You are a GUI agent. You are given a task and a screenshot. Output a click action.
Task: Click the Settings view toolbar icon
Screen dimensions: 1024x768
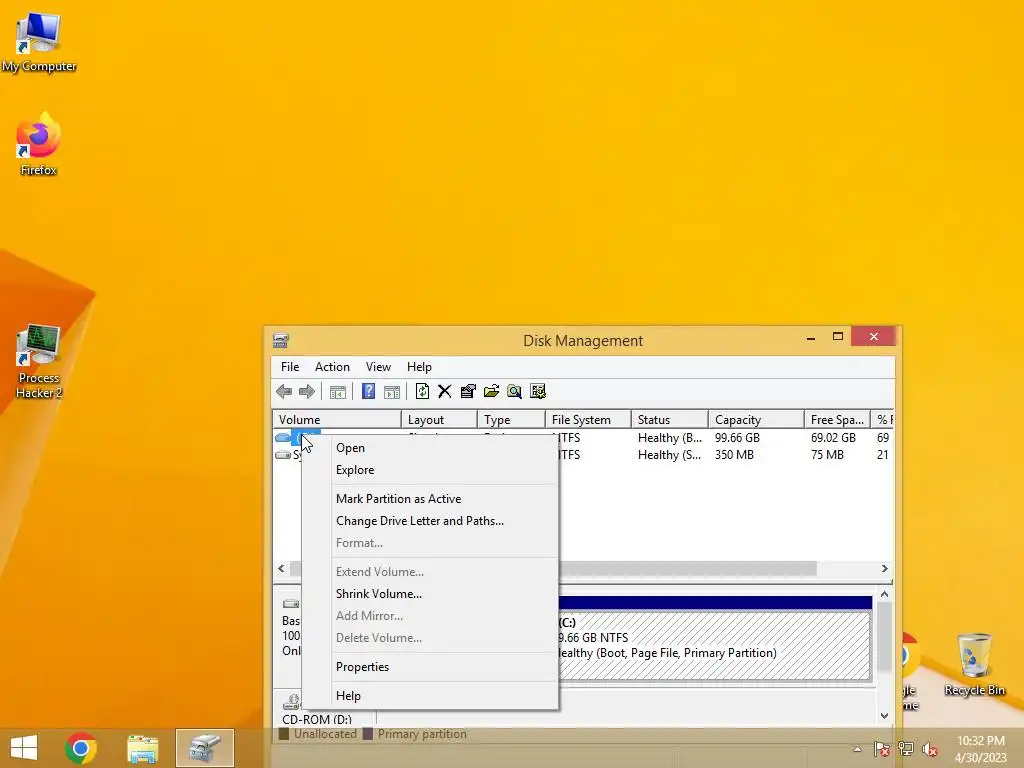[x=538, y=391]
